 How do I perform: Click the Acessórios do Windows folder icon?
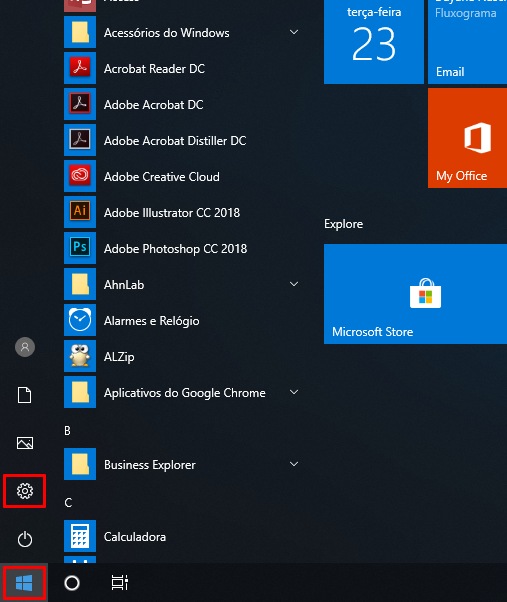[80, 32]
